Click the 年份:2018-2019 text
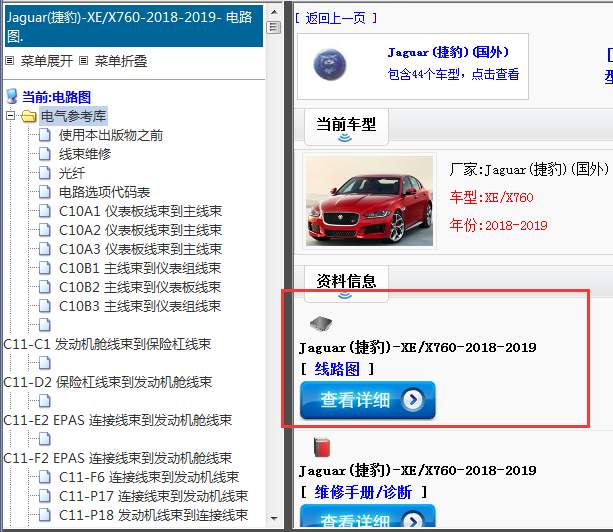The height and width of the screenshot is (532, 613). click(498, 226)
